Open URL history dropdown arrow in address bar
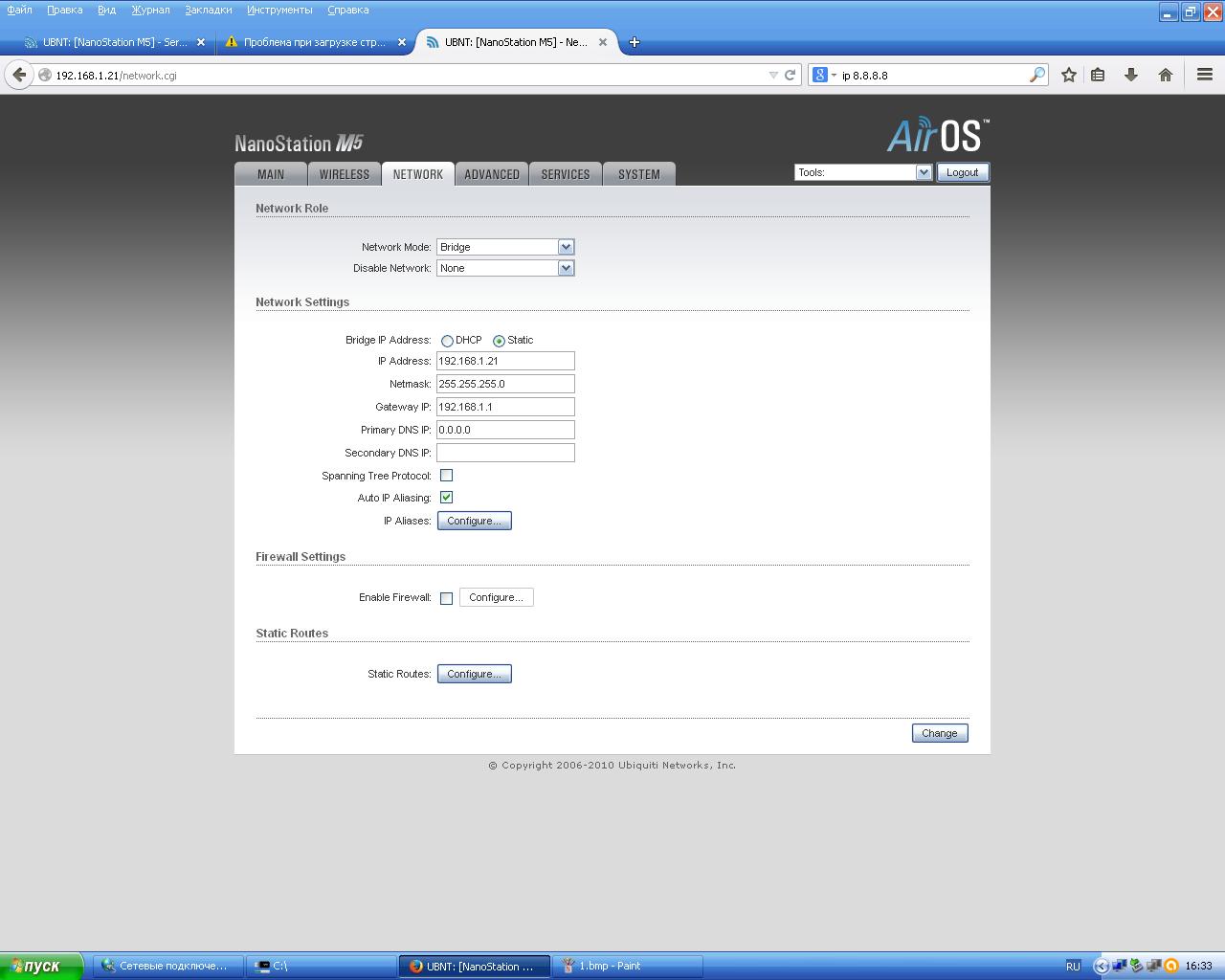1225x980 pixels. point(773,75)
